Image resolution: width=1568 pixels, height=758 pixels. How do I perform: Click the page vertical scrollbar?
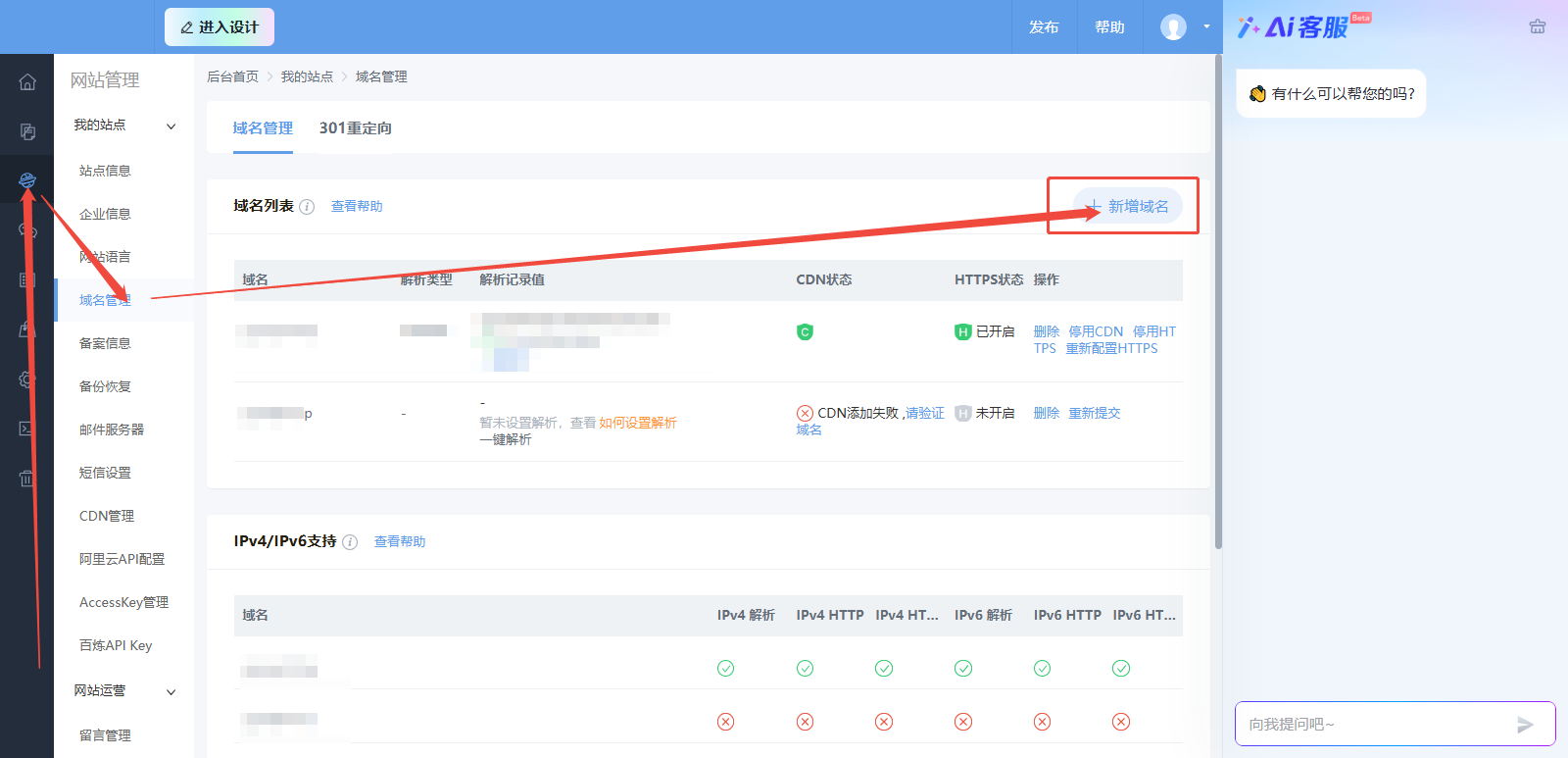pyautogui.click(x=1218, y=301)
